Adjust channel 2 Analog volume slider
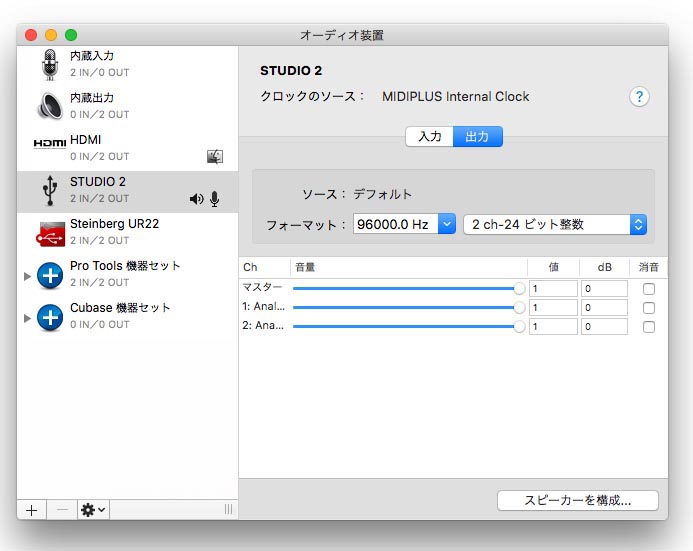The width and height of the screenshot is (693, 551). coord(409,327)
